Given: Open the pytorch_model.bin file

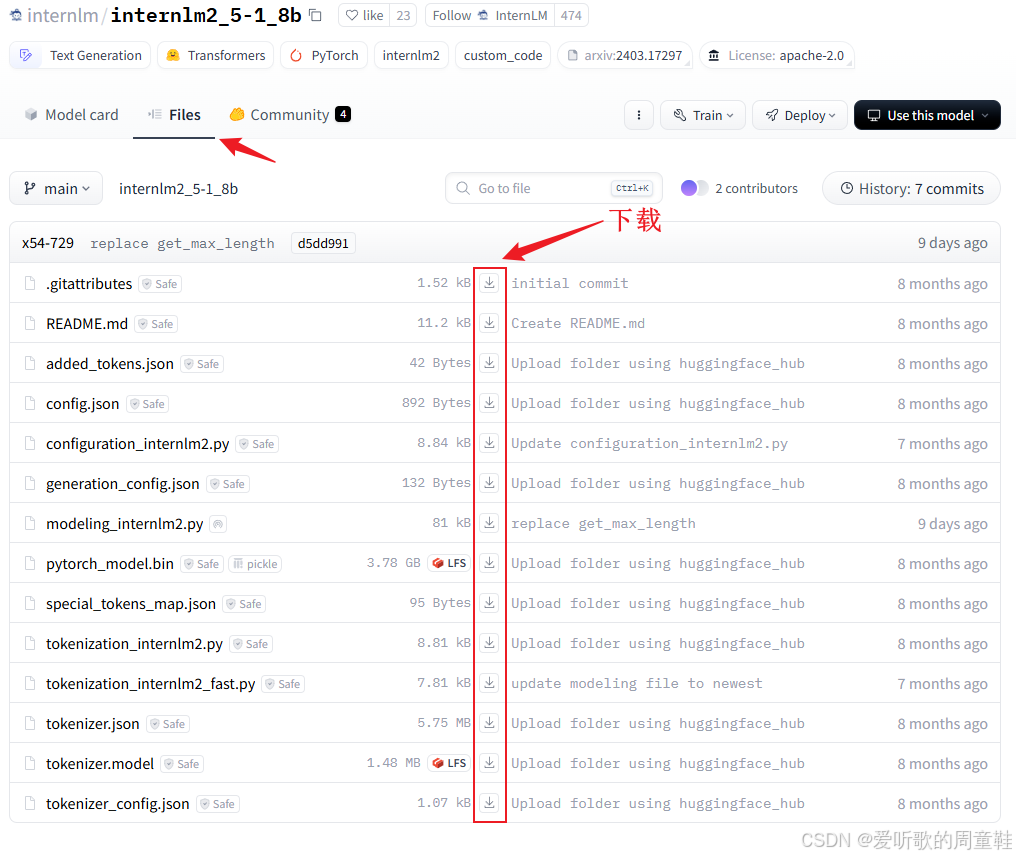Looking at the screenshot, I should pos(110,564).
